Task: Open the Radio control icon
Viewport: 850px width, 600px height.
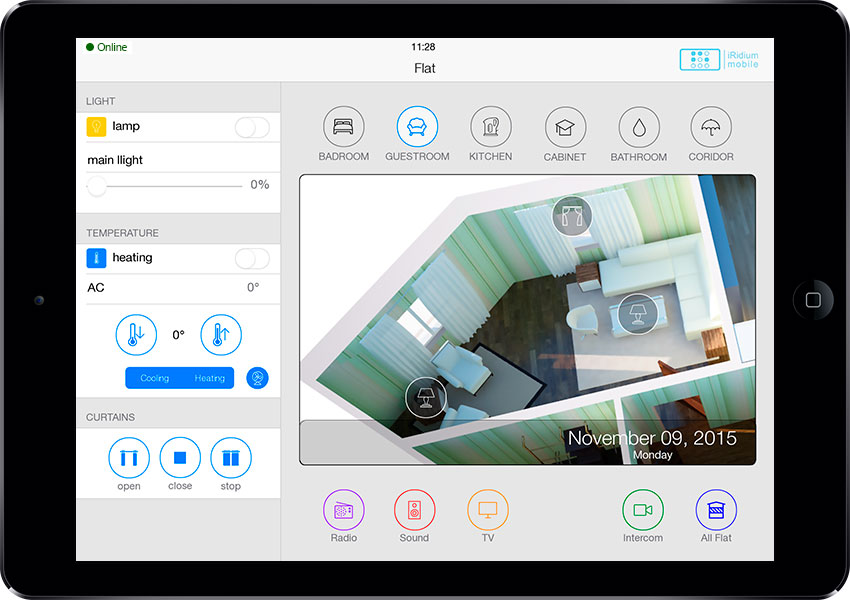Action: (344, 510)
